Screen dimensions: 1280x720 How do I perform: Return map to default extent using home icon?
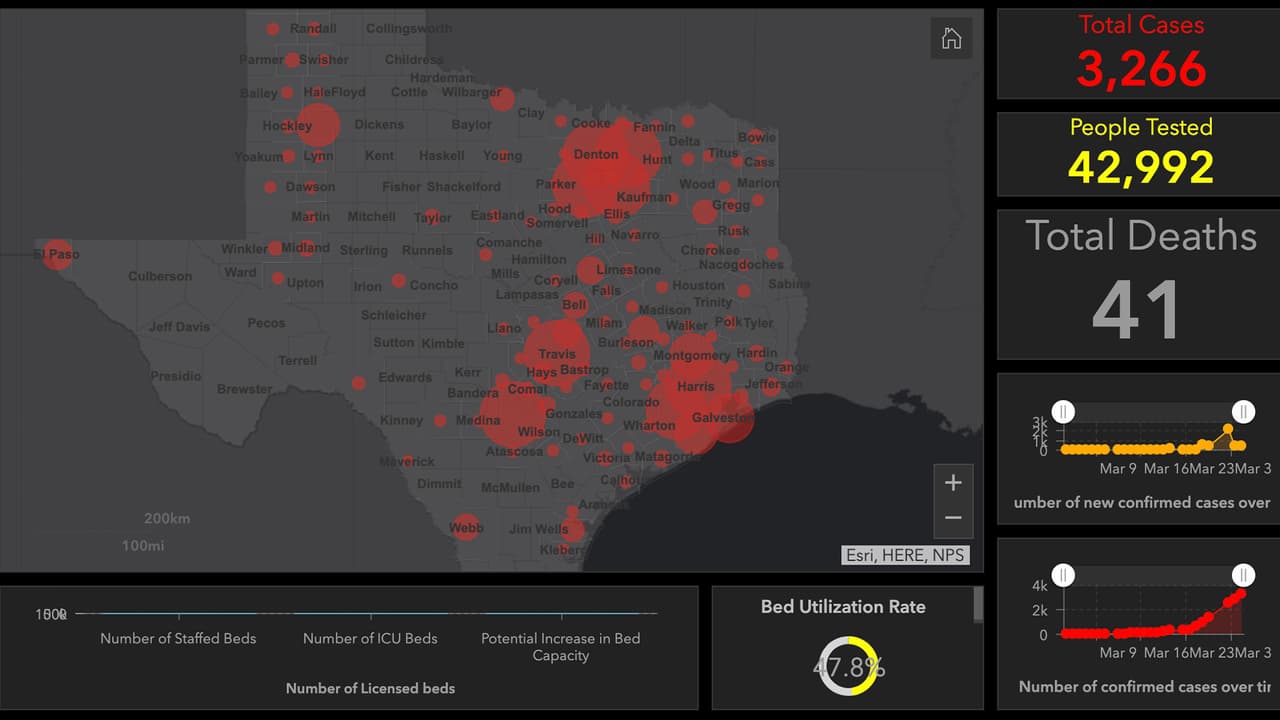[951, 38]
